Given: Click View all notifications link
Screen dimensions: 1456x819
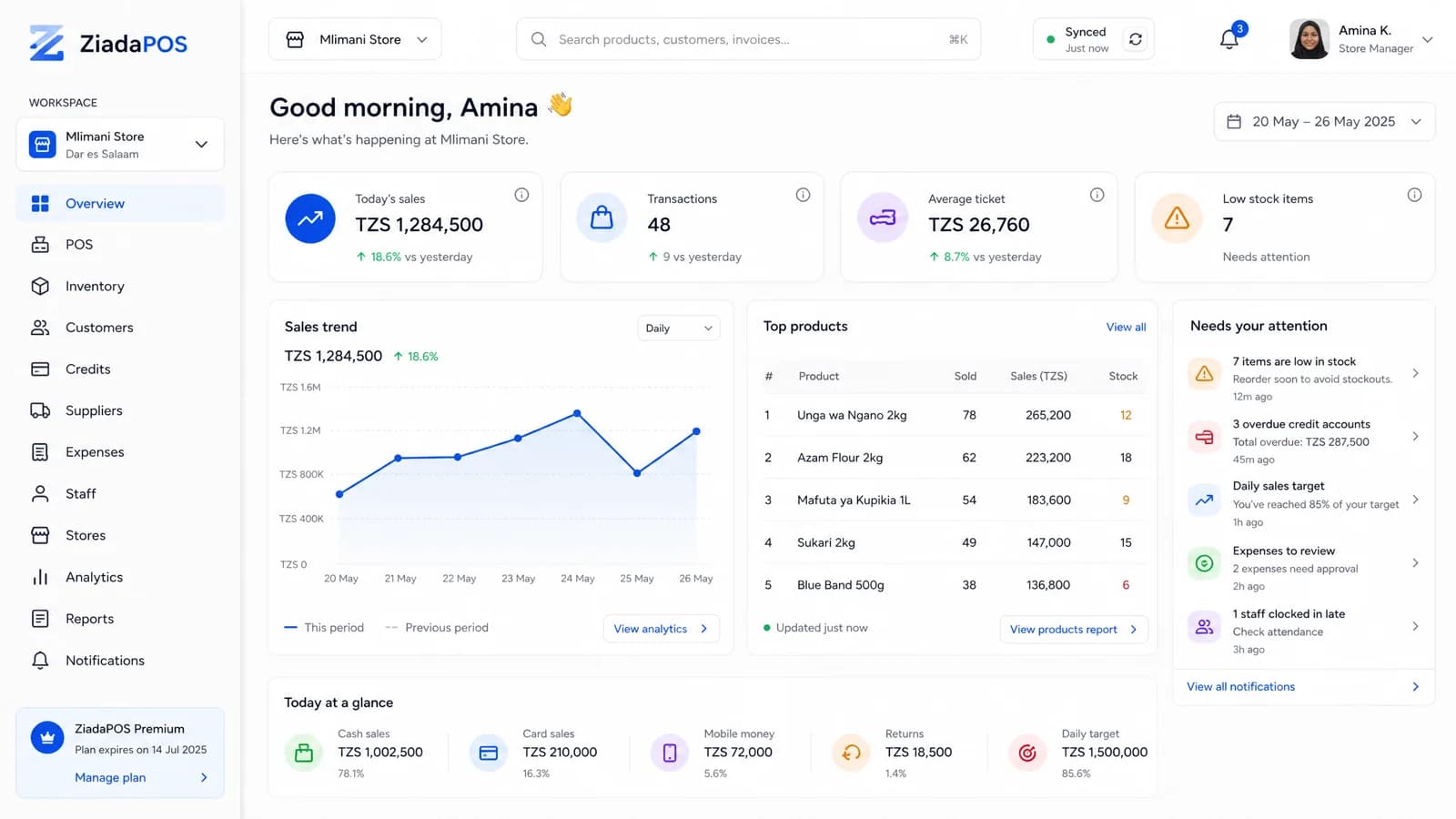Looking at the screenshot, I should click(x=1240, y=687).
